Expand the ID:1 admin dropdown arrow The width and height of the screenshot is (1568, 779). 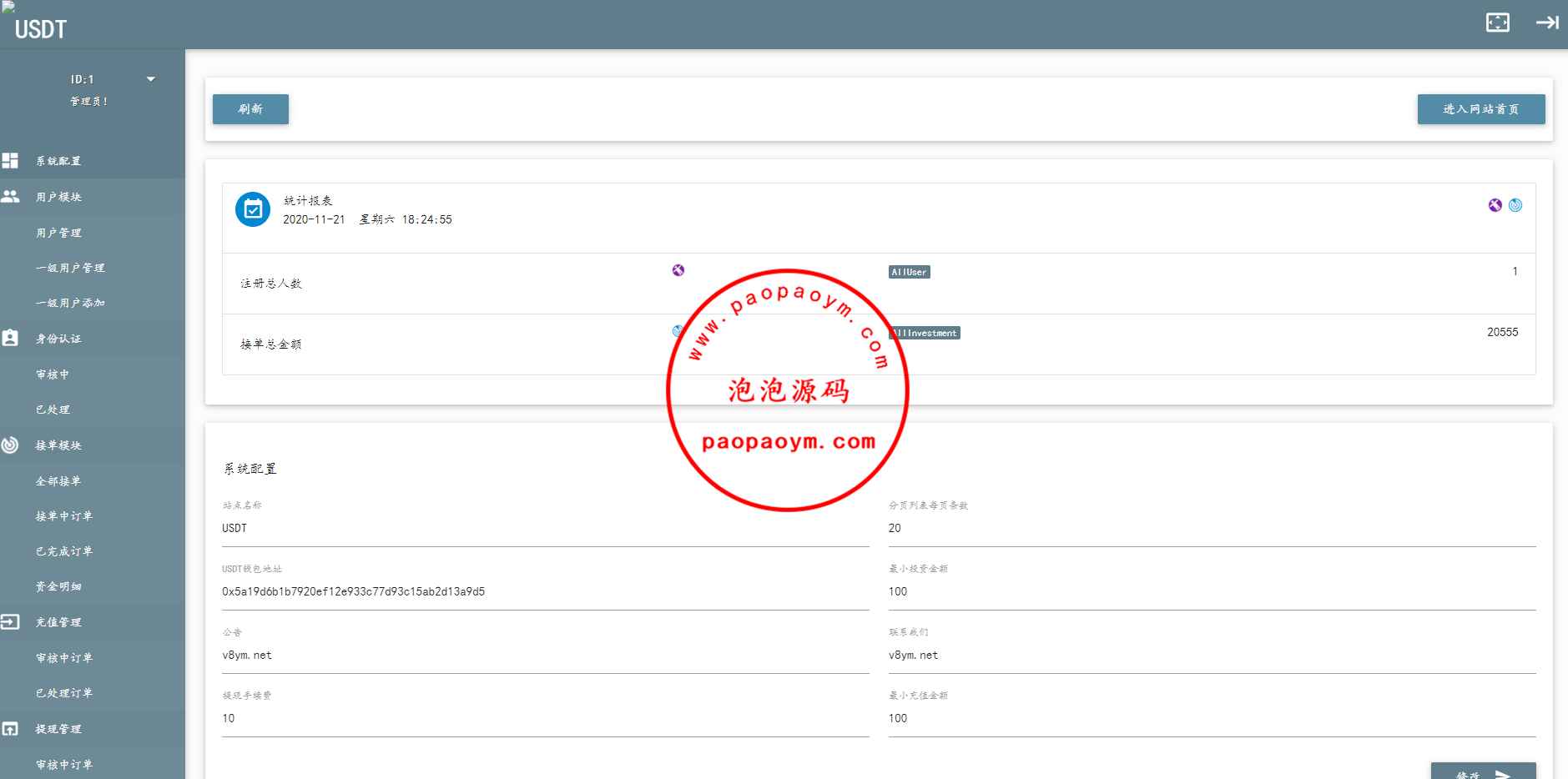[x=151, y=79]
